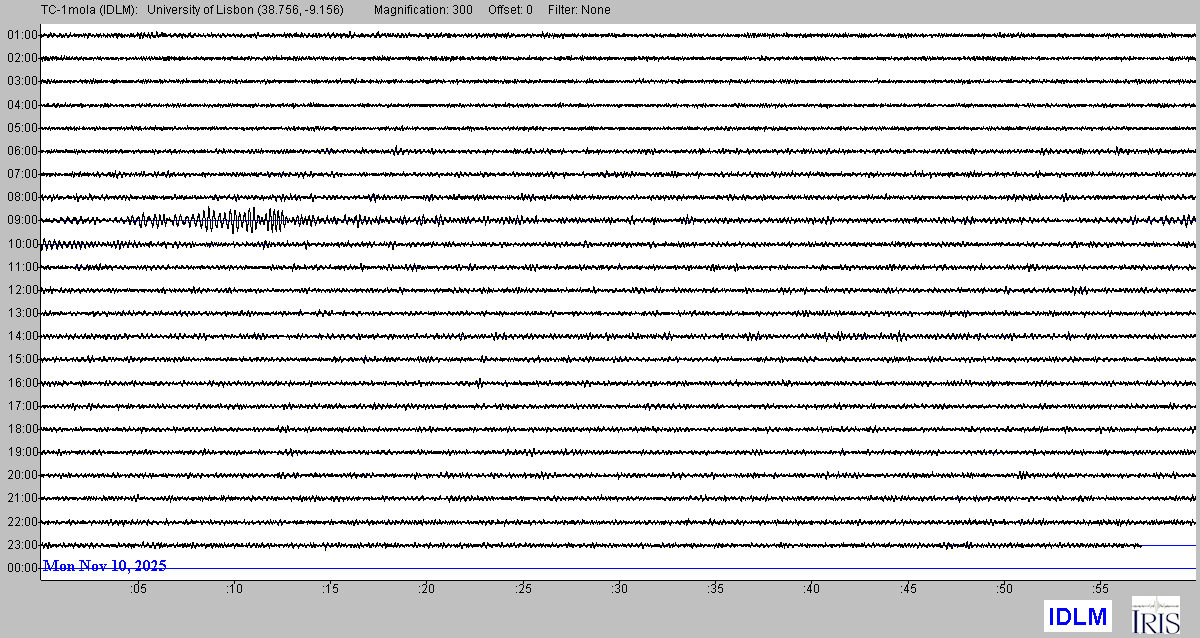Click the end of the 23:00 trace
This screenshot has width=1200, height=638.
pos(1140,545)
